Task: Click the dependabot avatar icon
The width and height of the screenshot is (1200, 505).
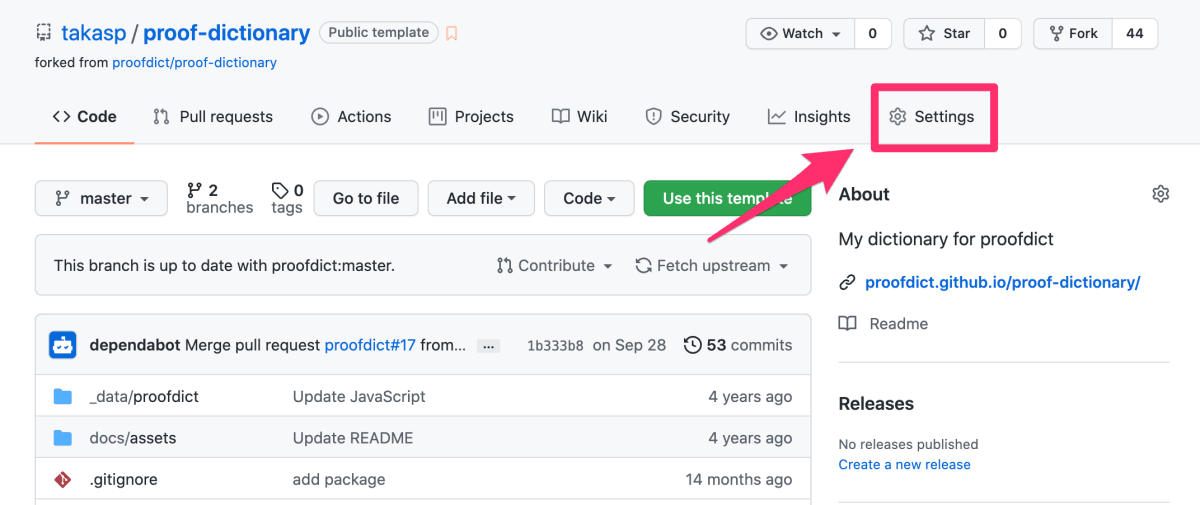Action: point(63,345)
